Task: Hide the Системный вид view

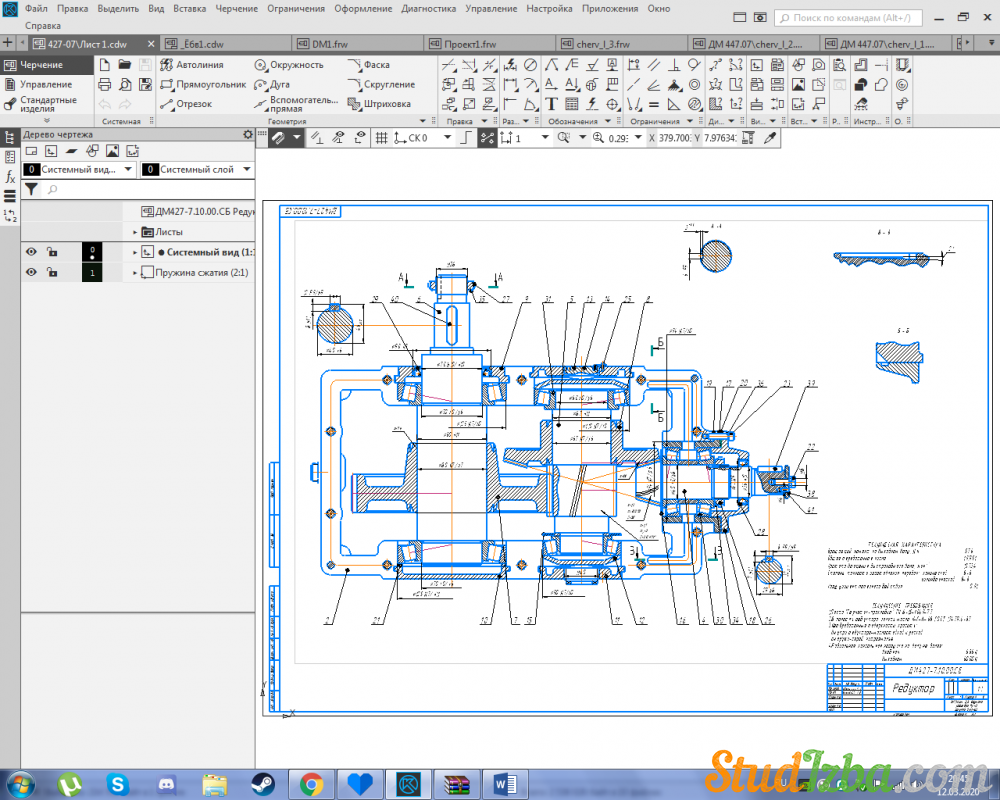Action: (x=31, y=252)
